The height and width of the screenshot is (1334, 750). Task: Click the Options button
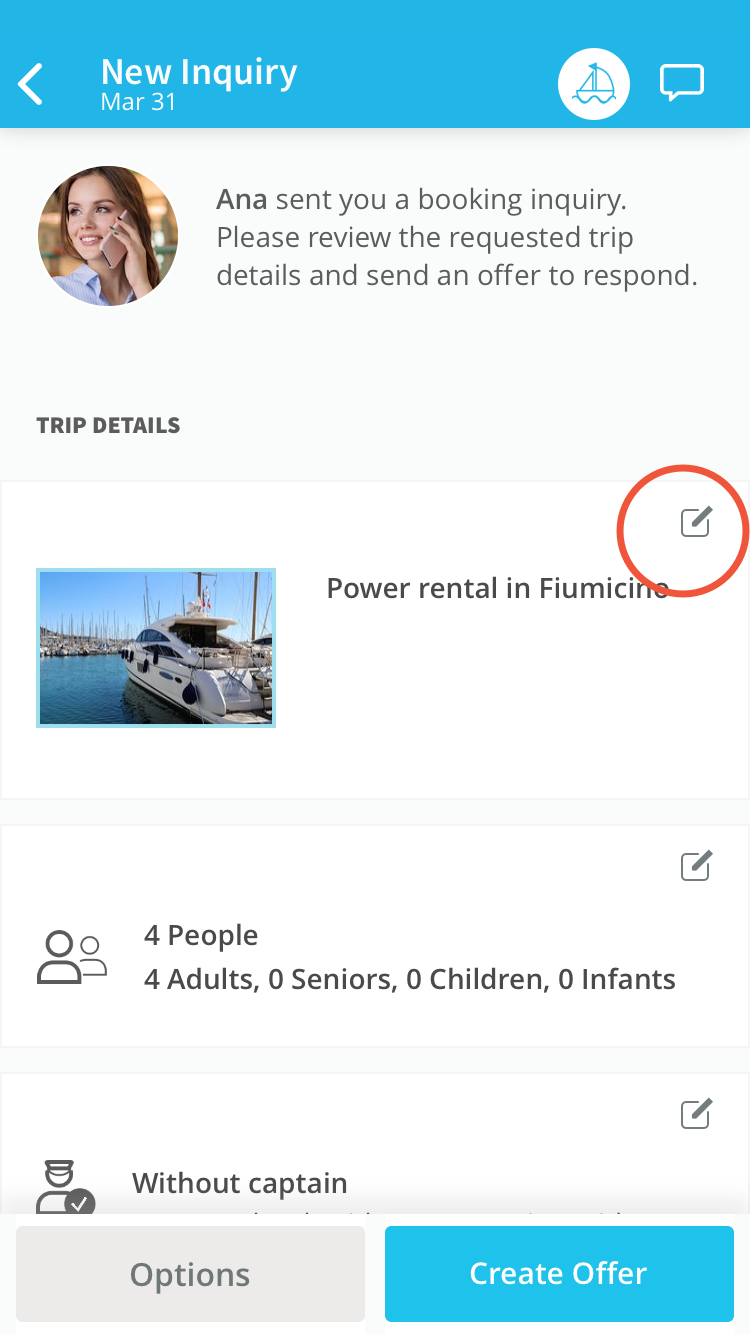(190, 1274)
